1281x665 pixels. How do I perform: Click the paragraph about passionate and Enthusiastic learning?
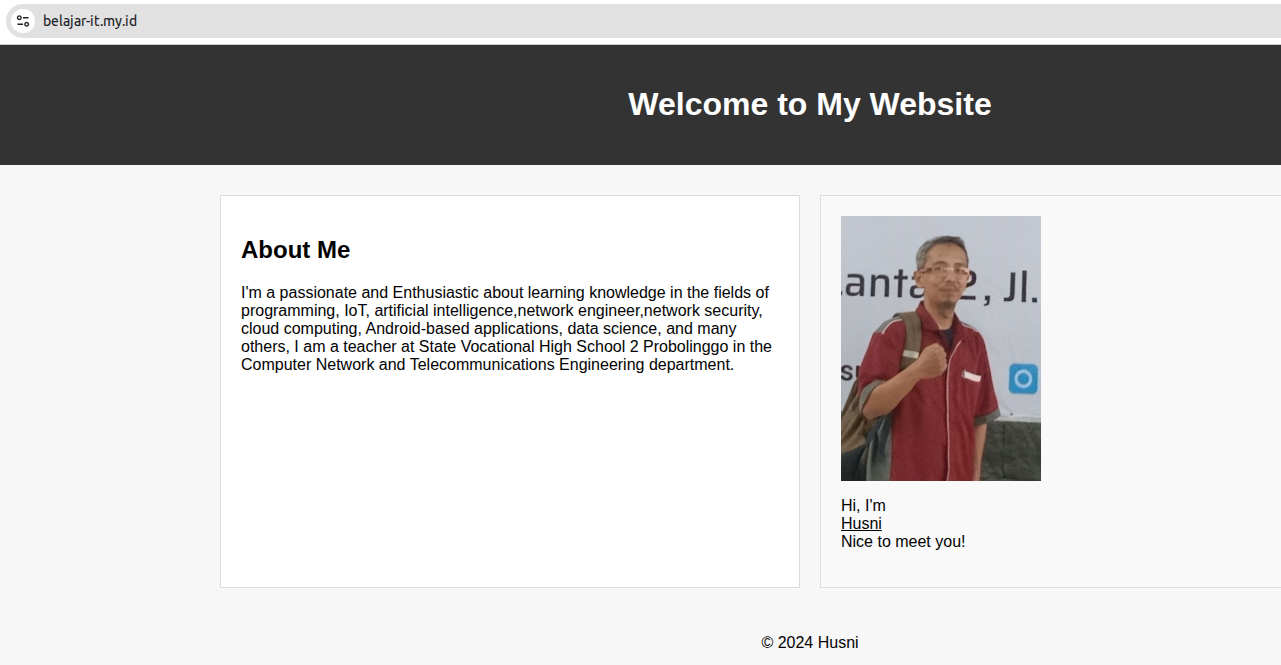507,329
